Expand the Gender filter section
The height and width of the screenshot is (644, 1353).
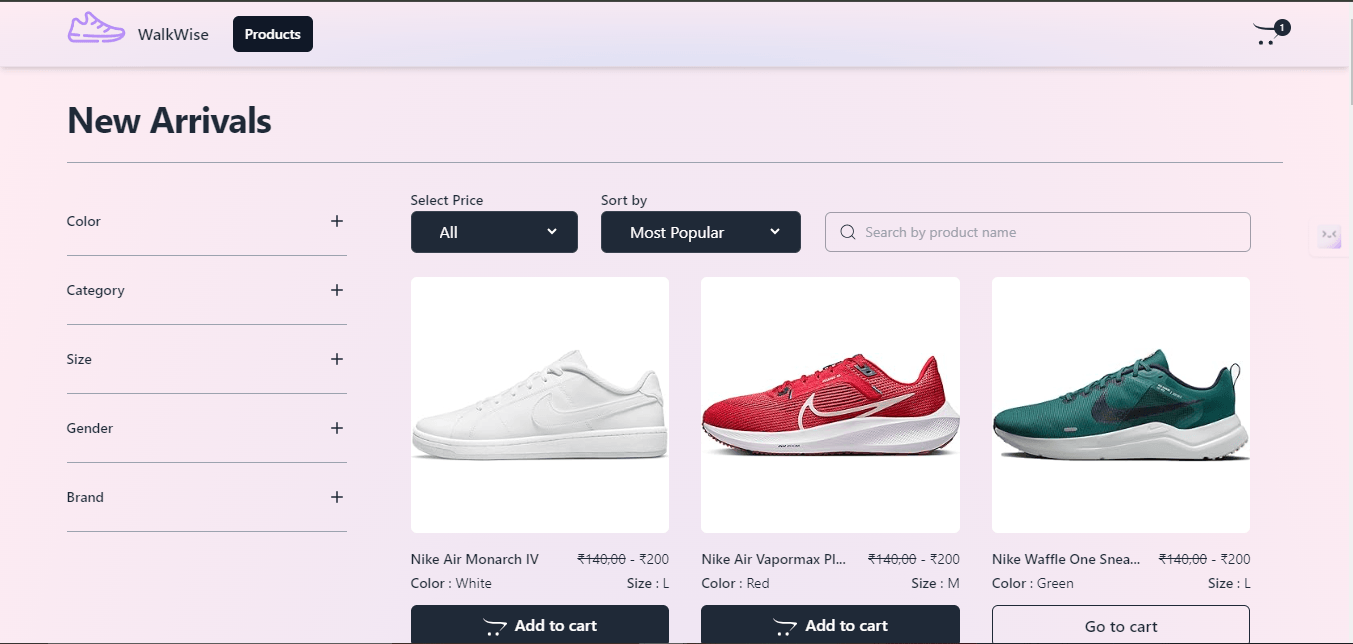[207, 428]
